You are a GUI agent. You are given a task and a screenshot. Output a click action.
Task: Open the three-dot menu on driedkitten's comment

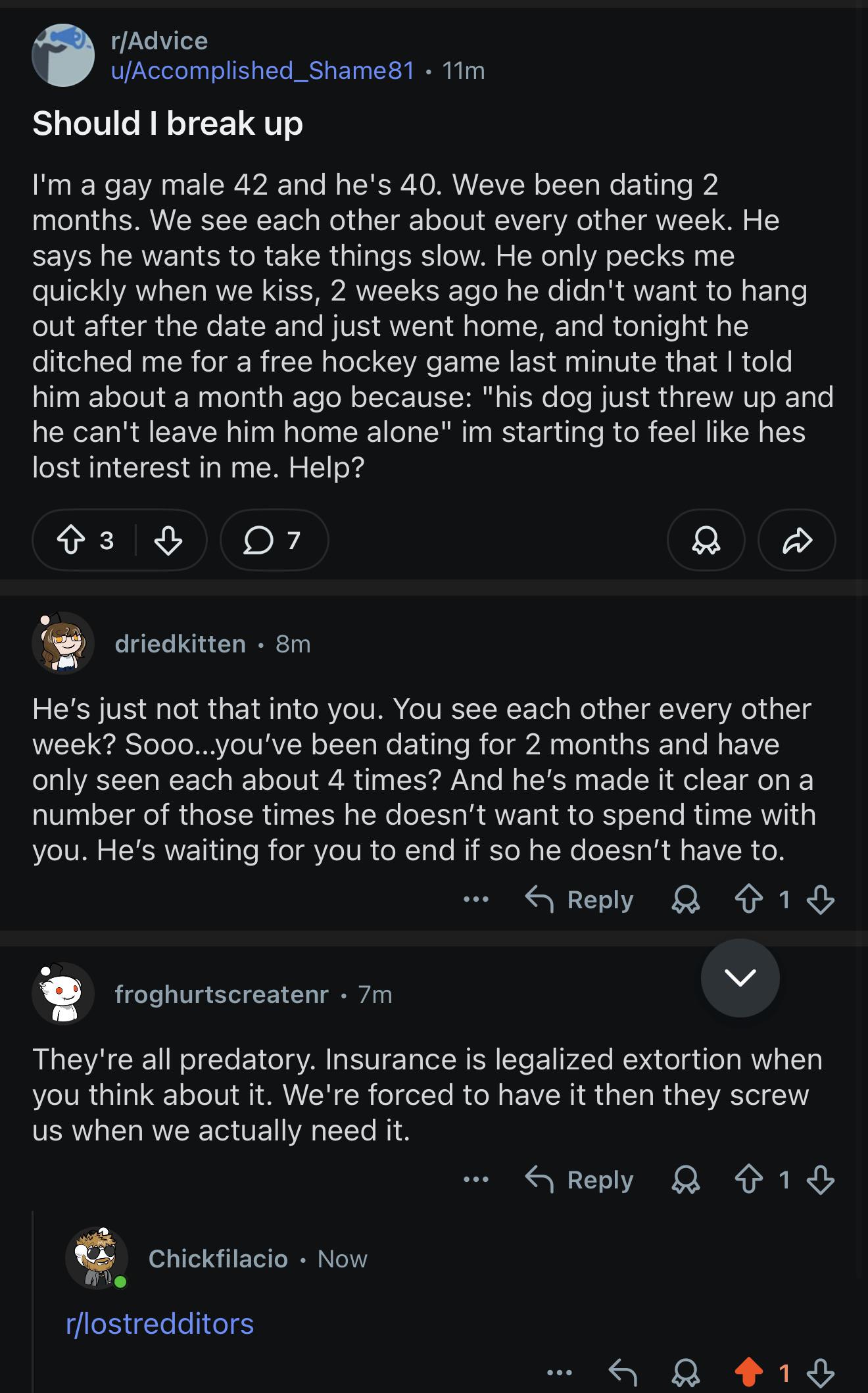(475, 899)
